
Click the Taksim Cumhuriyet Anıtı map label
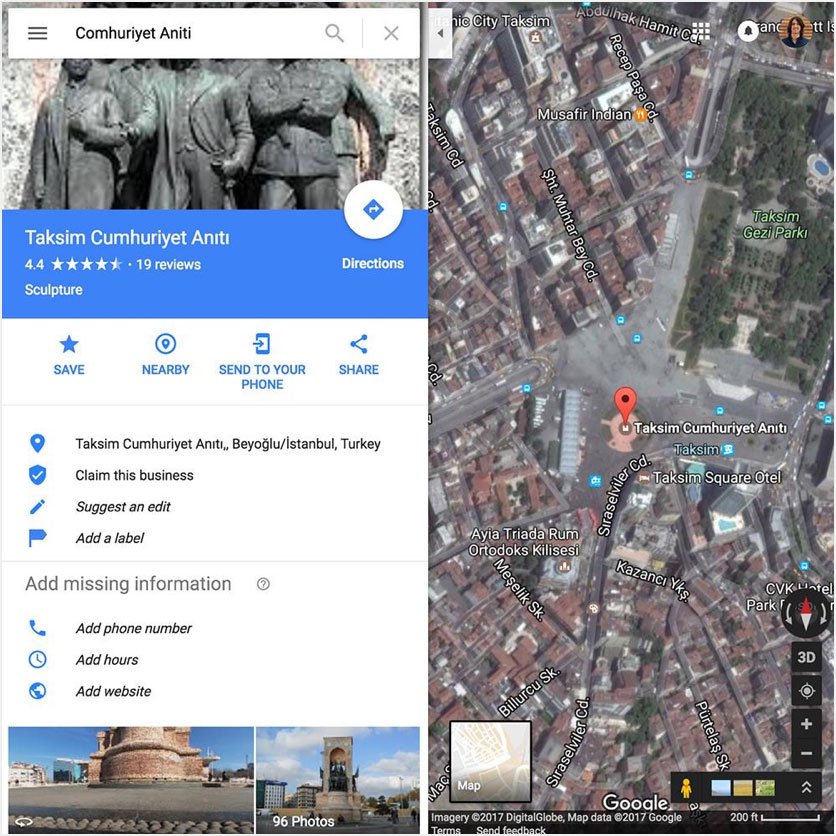(710, 428)
